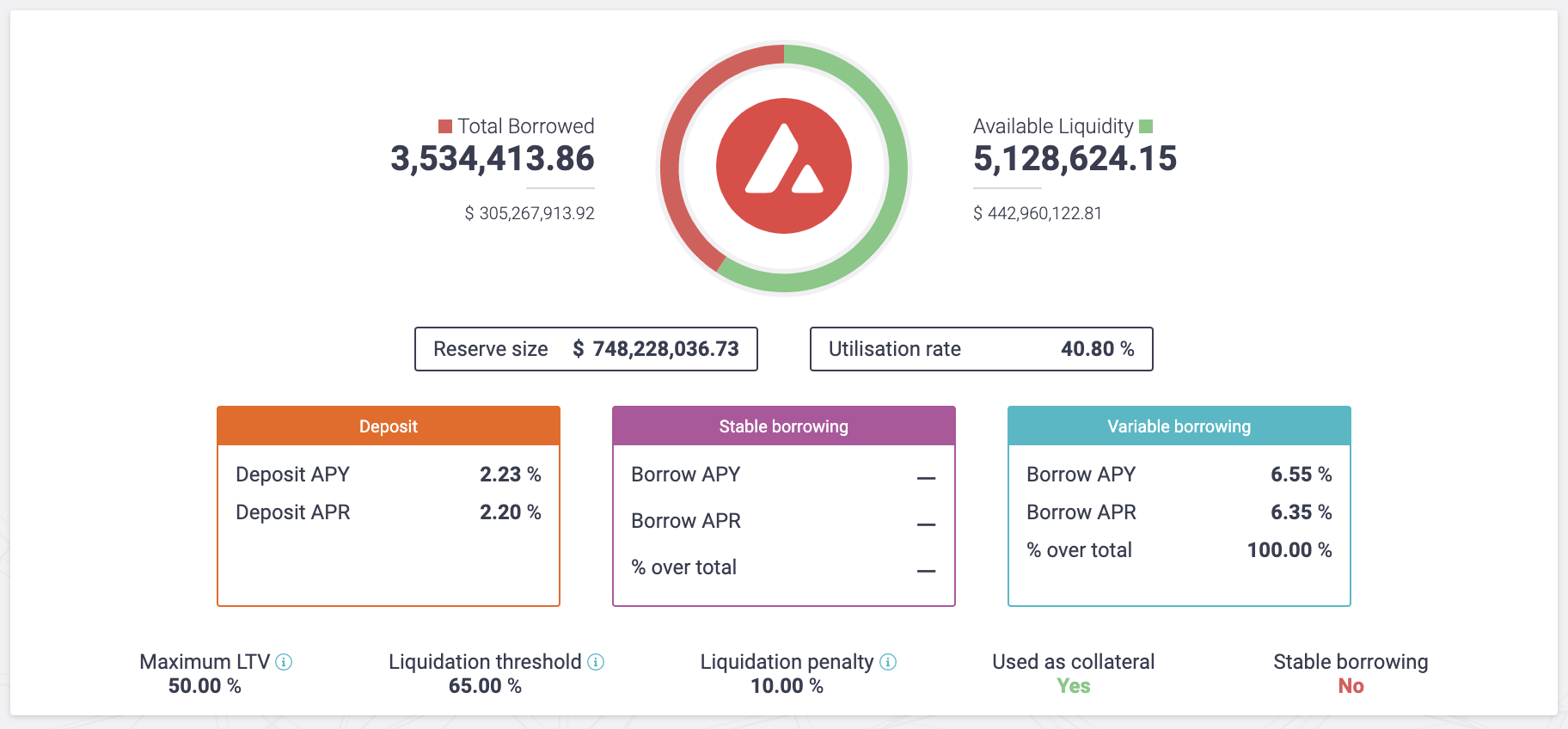Click the $ 442,960,122.81 amount
Viewport: 1568px width, 729px height.
1038,213
